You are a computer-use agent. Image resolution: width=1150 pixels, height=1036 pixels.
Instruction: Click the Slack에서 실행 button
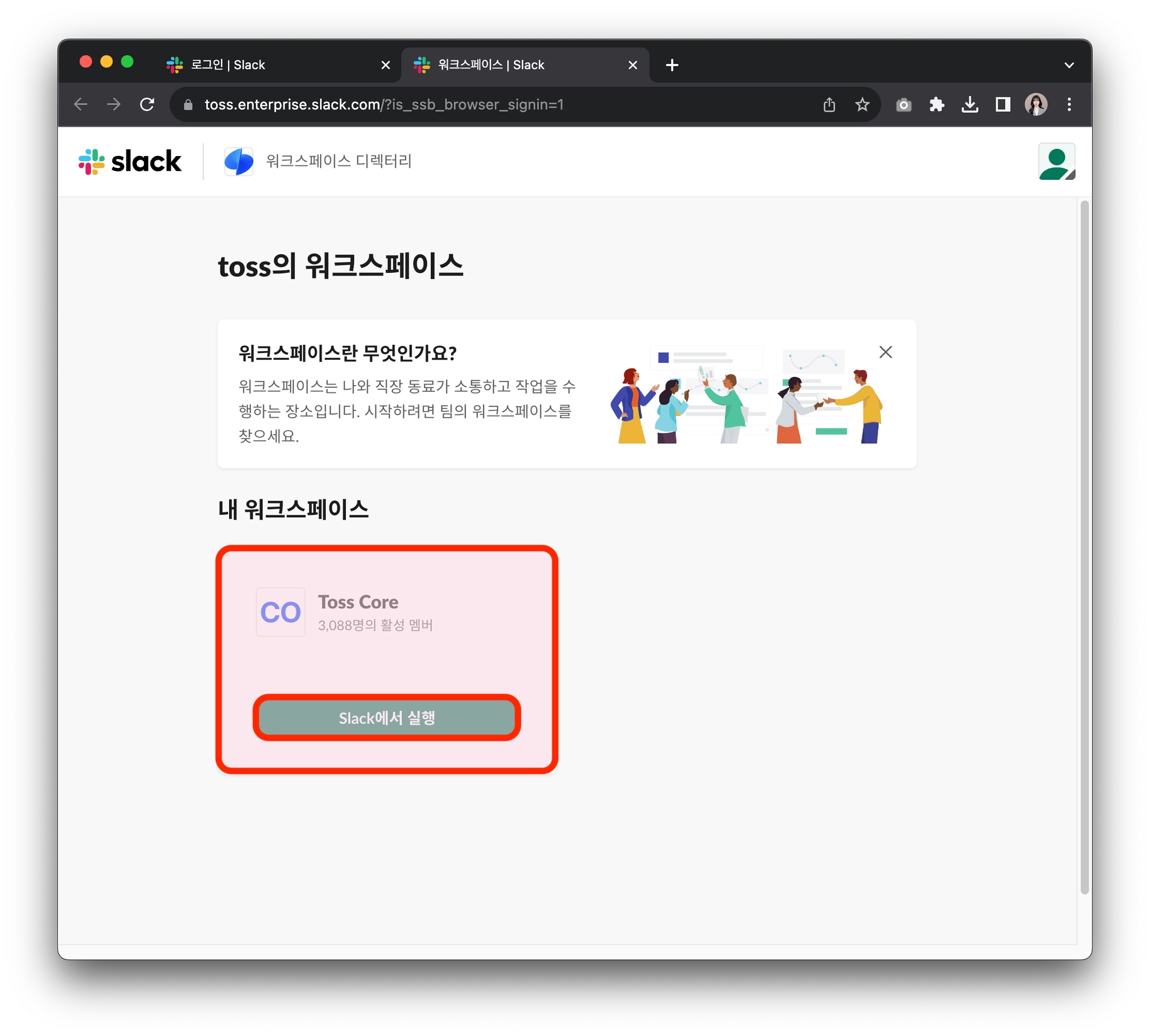pos(386,718)
